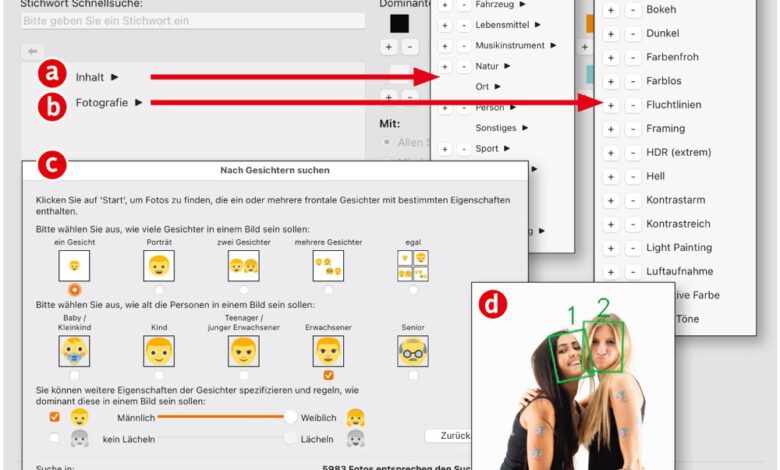780x470 pixels.
Task: Click the Kind age icon
Action: tap(159, 351)
